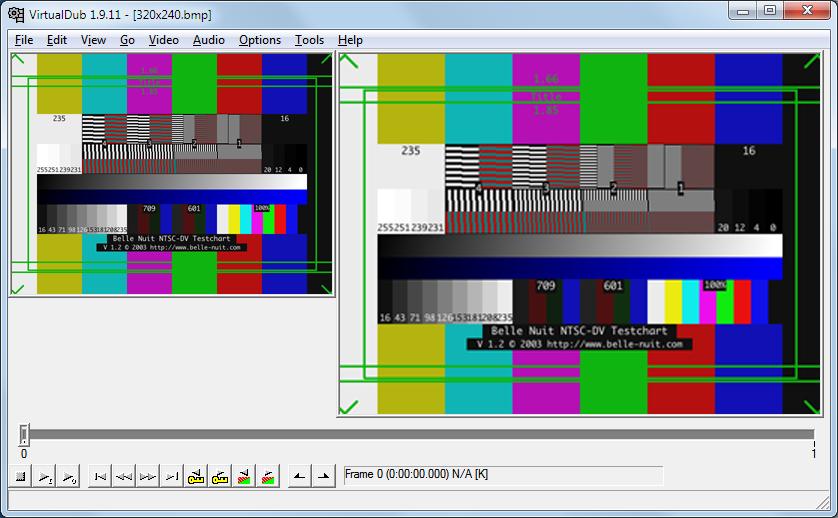Viewport: 838px width, 518px height.
Task: Minimize the VirtualDub window
Action: pos(742,11)
